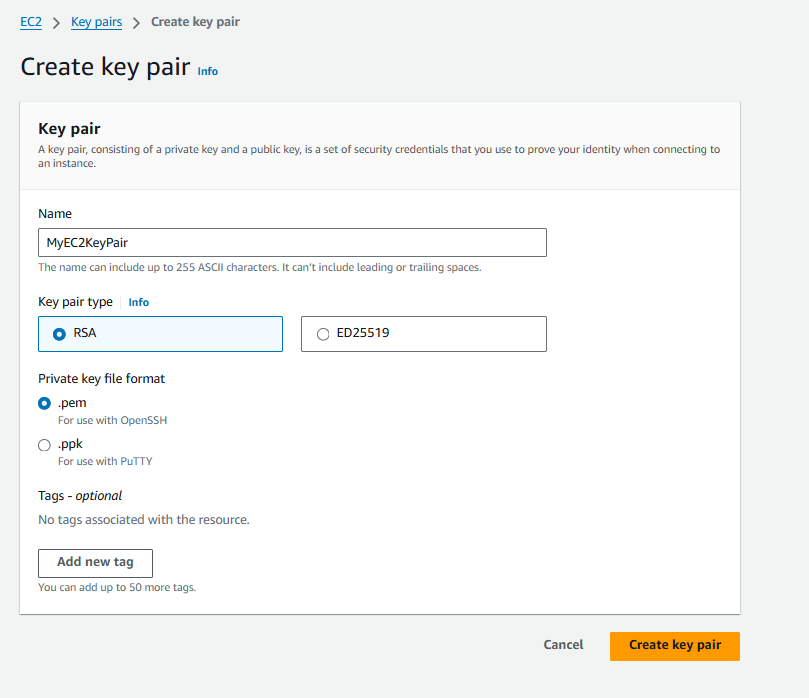809x698 pixels.
Task: Choose the .pem private key file format
Action: pyautogui.click(x=43, y=402)
